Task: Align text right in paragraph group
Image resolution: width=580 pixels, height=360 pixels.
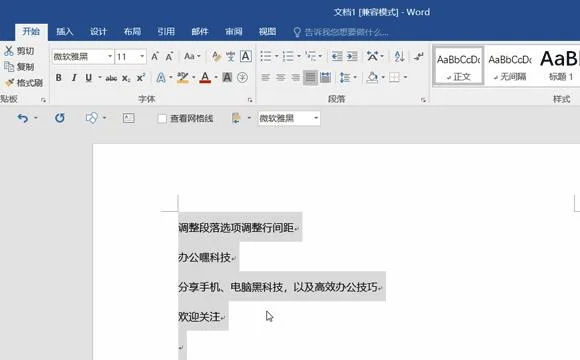Action: tap(295, 77)
